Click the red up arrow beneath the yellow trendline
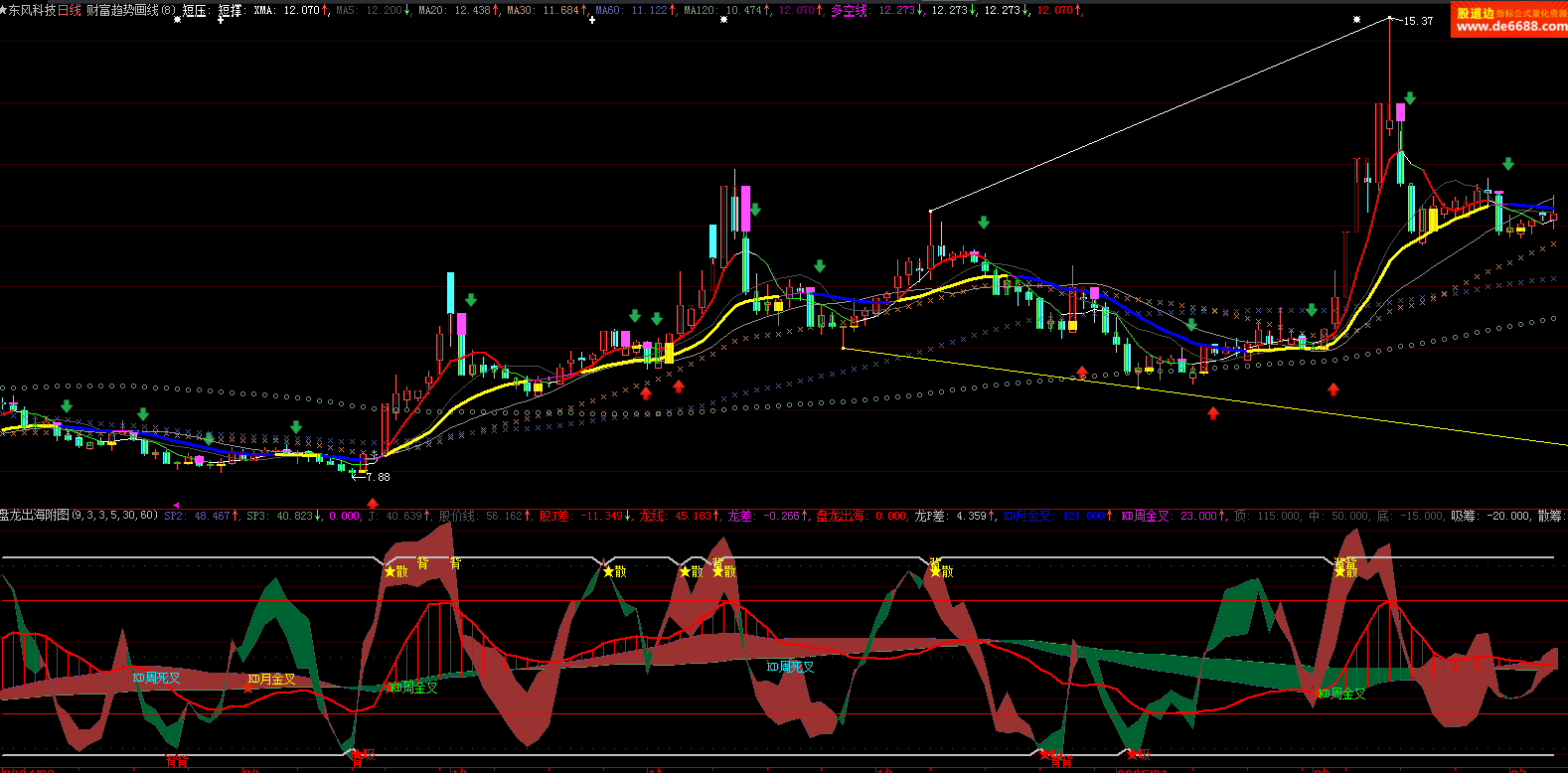Screen dimensions: 1568x773 pyautogui.click(x=1212, y=413)
